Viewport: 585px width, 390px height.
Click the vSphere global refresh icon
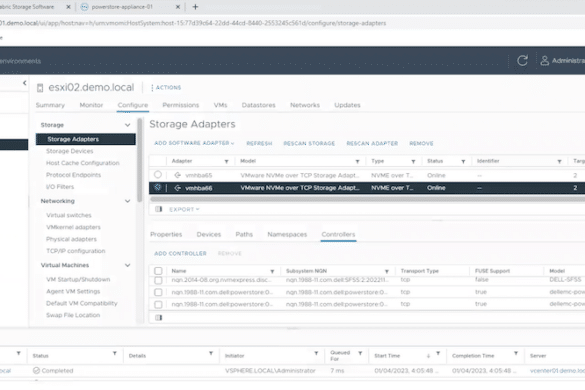pos(522,60)
